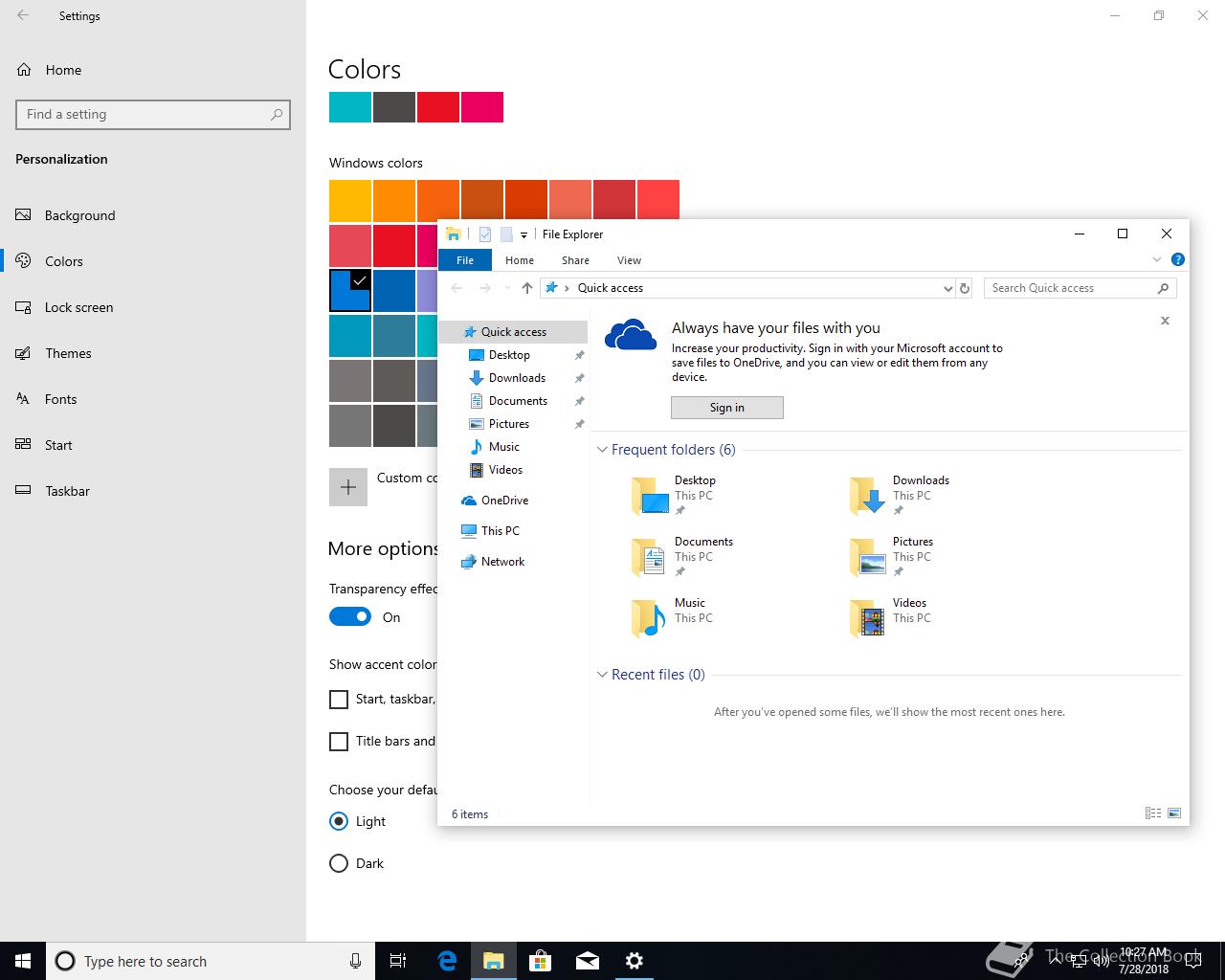Switch to large icons view in status bar
The width and height of the screenshot is (1225, 980).
pyautogui.click(x=1174, y=813)
